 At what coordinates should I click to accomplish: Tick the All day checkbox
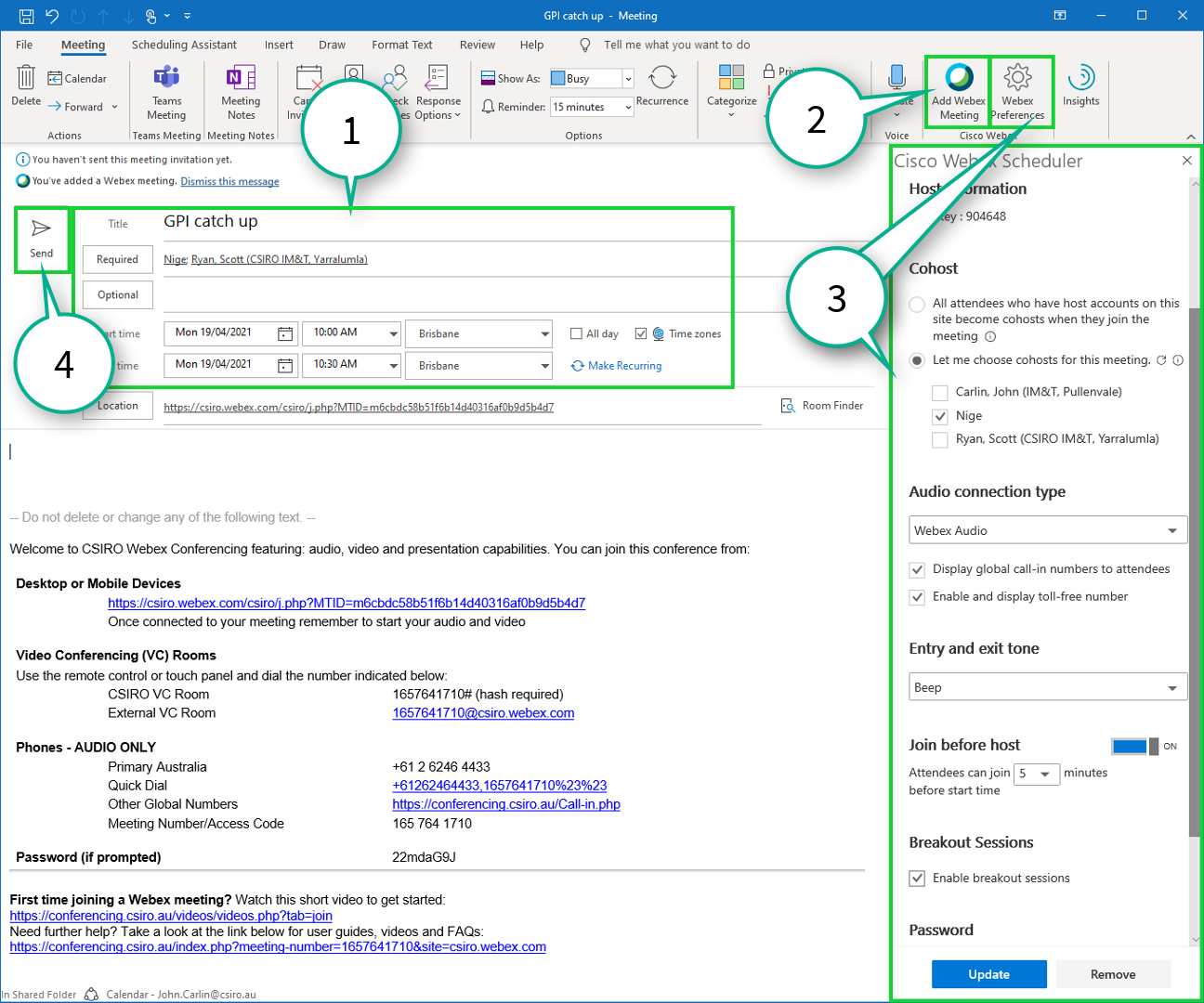click(x=576, y=333)
